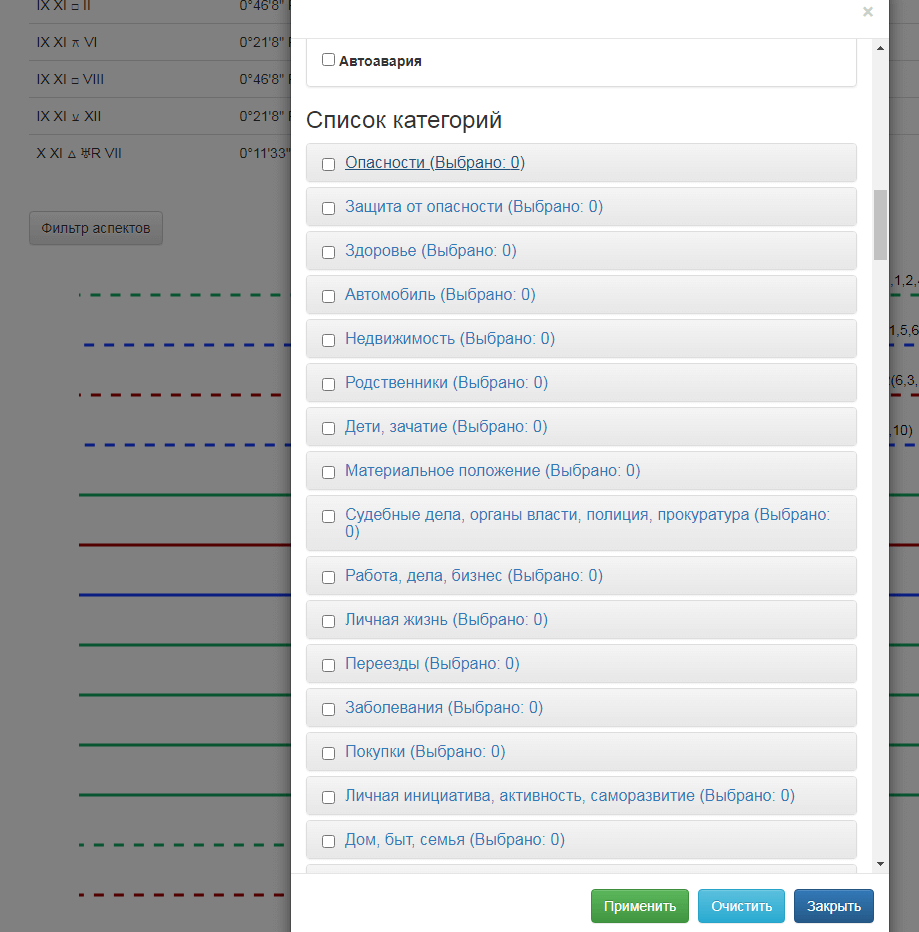Open the Личная жизнь category
The image size is (919, 932).
446,620
